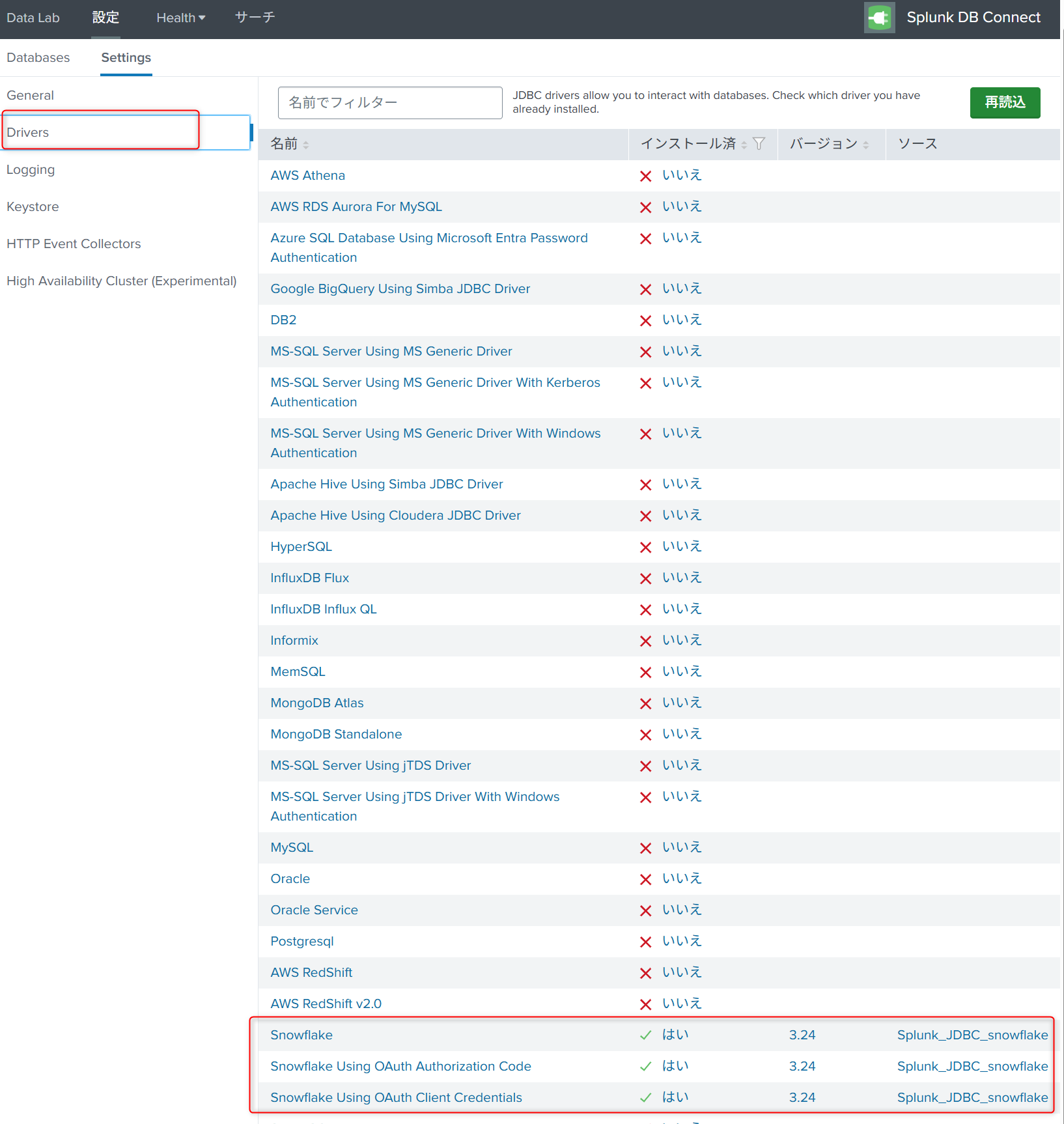
Task: Open the サーチ menu item
Action: (255, 18)
